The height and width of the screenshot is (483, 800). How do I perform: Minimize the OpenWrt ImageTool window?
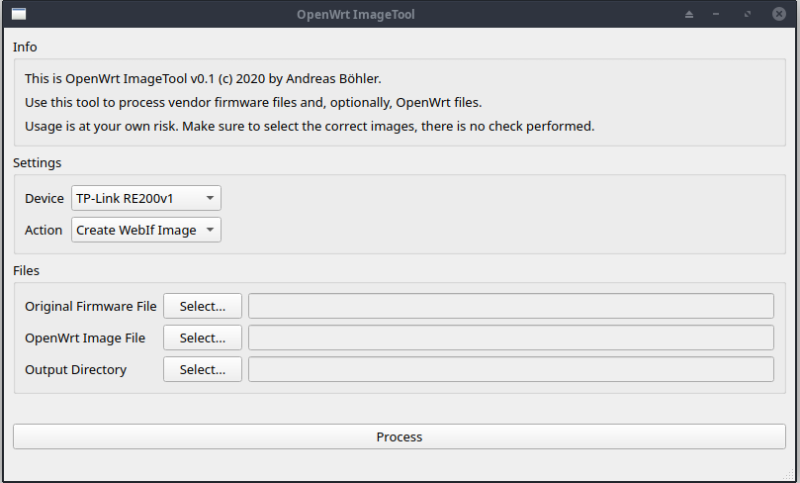717,15
